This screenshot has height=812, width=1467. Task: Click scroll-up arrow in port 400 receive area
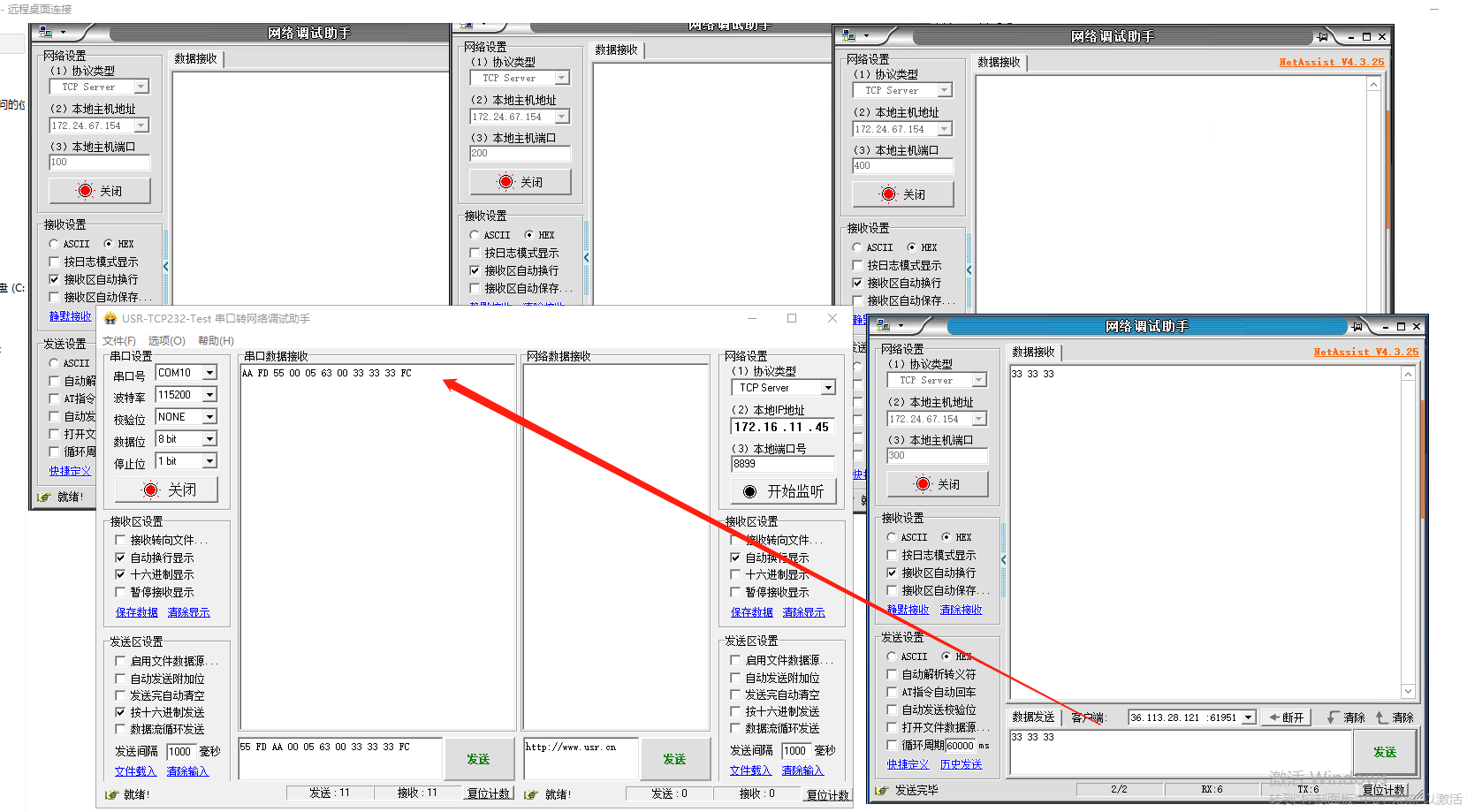1373,85
